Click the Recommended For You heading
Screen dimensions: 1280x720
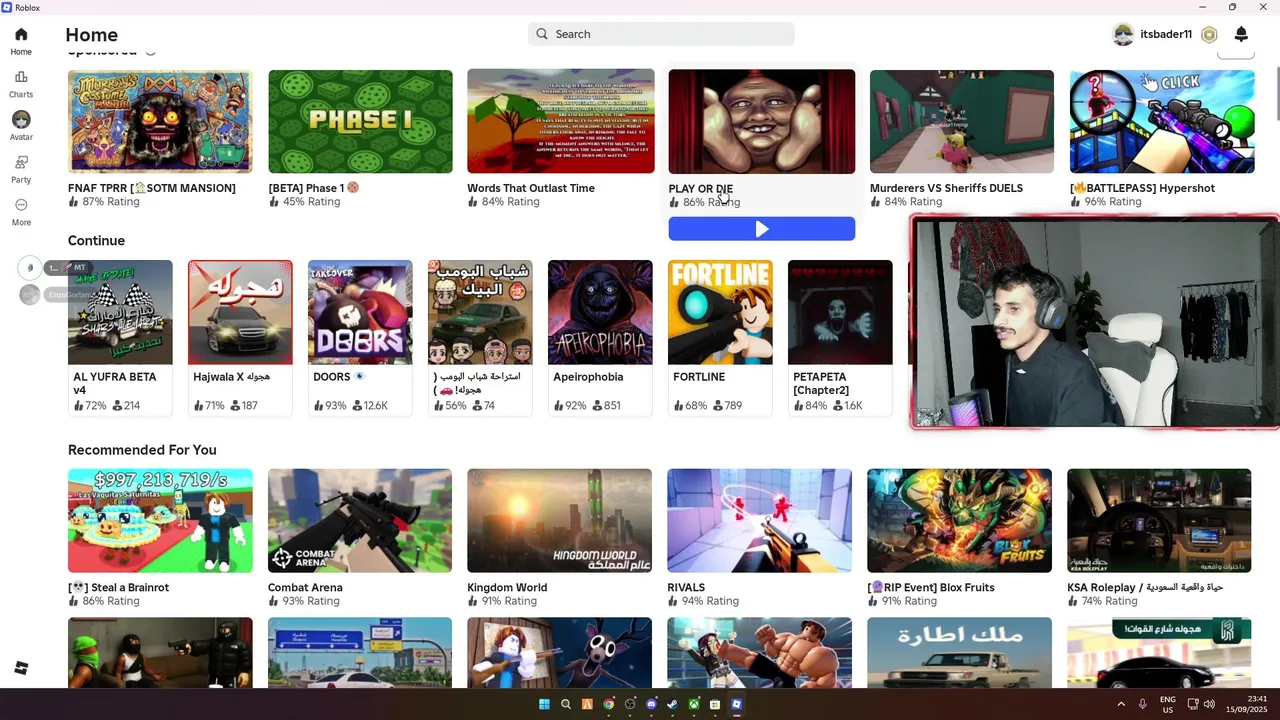142,450
